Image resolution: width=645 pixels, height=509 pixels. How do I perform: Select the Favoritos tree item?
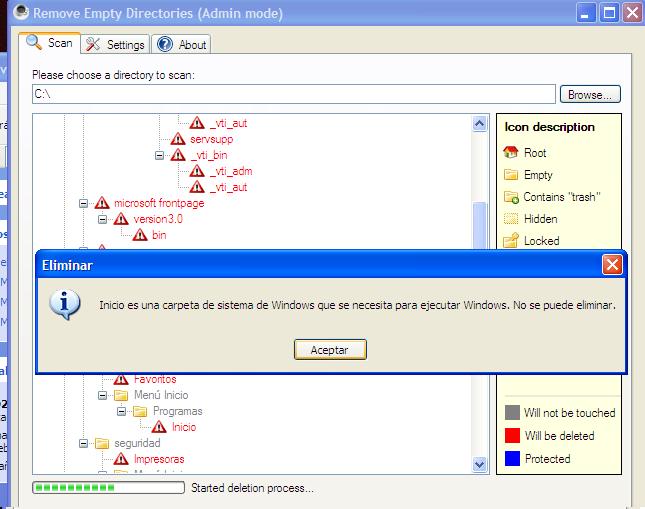point(155,379)
